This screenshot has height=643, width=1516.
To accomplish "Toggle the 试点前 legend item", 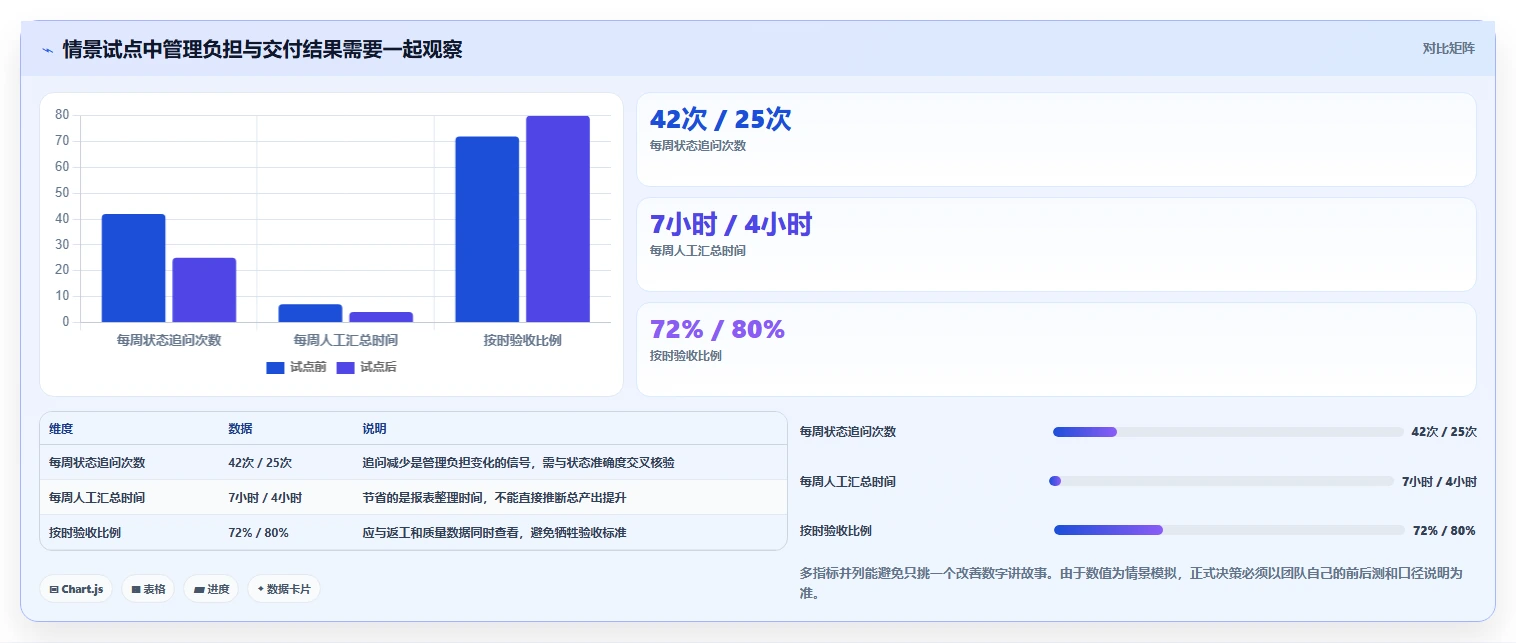I will click(296, 367).
